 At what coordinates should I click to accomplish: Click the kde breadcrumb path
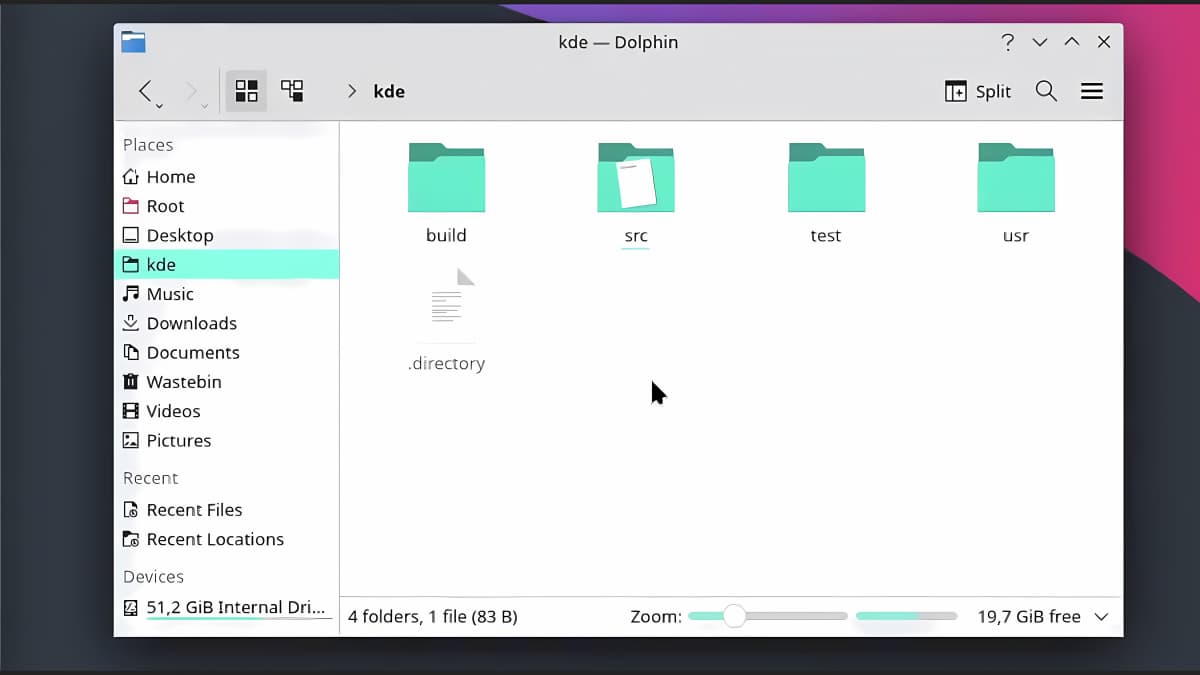(389, 91)
